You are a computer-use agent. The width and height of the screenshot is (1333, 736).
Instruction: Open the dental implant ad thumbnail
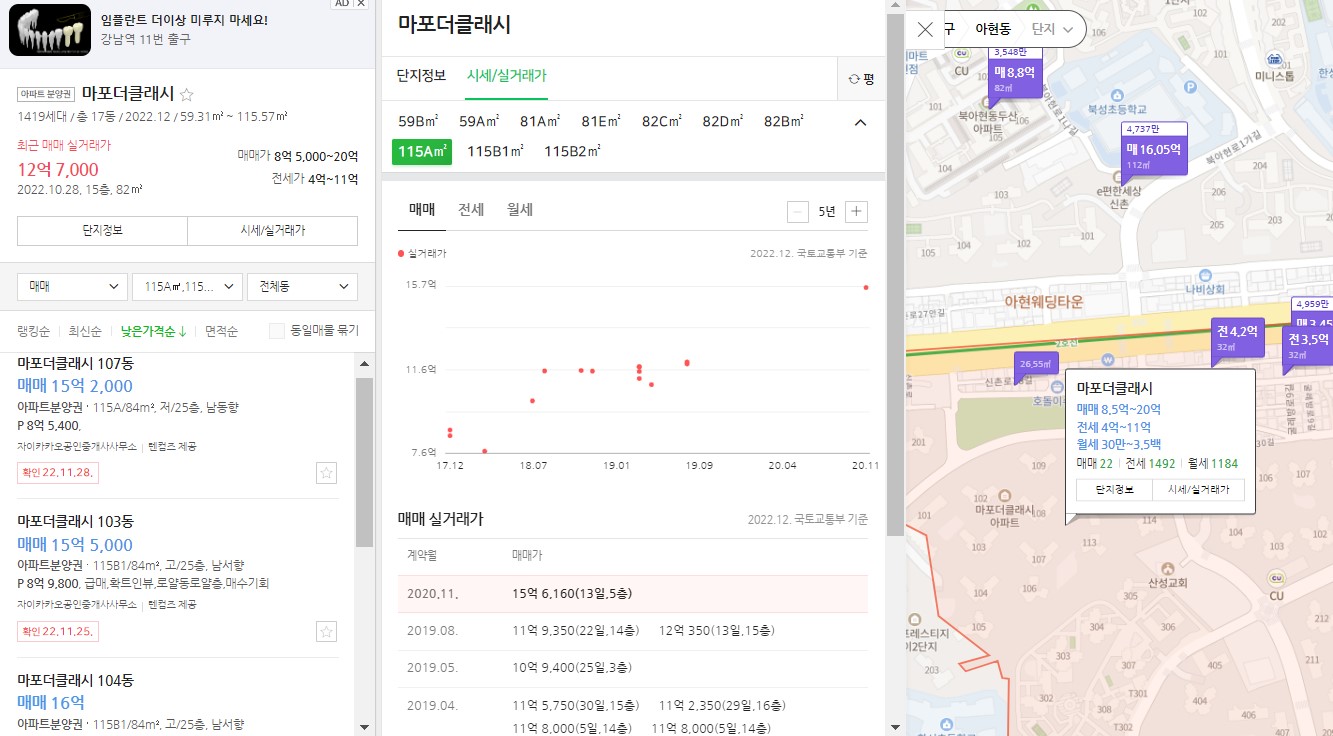50,30
